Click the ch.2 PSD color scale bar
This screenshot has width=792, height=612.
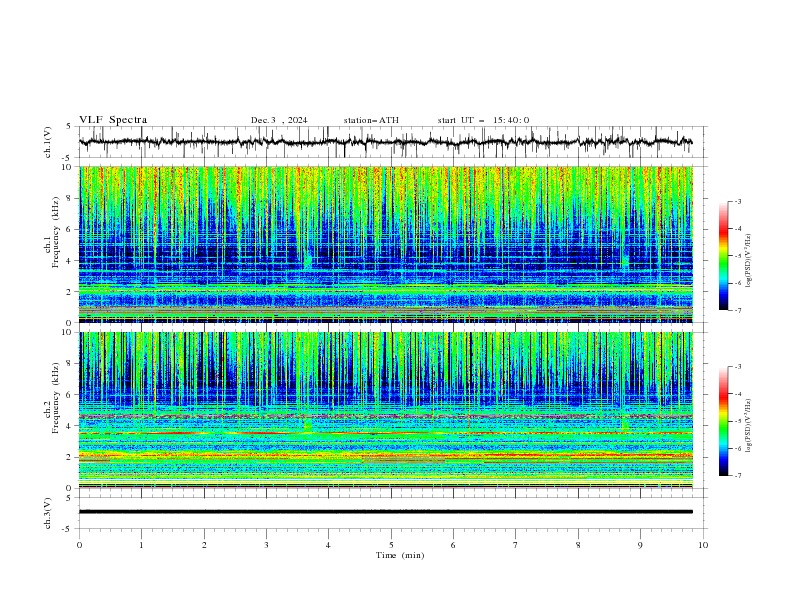click(724, 421)
